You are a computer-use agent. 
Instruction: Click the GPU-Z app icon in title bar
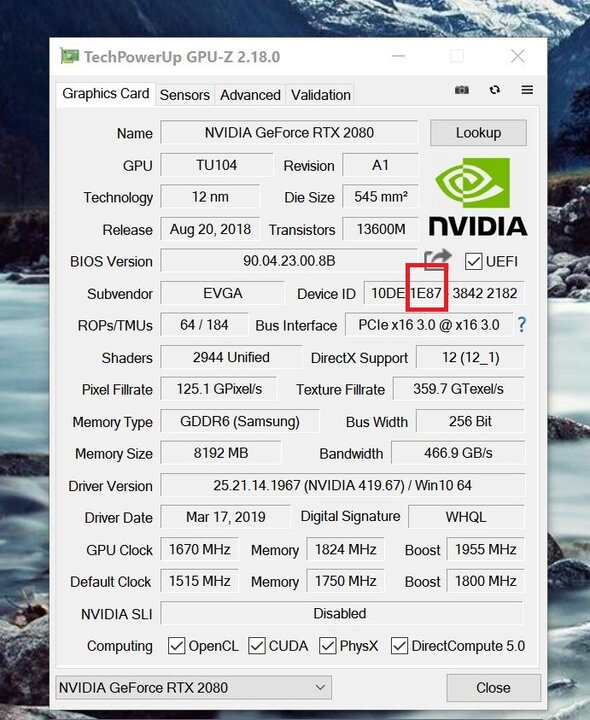click(69, 56)
